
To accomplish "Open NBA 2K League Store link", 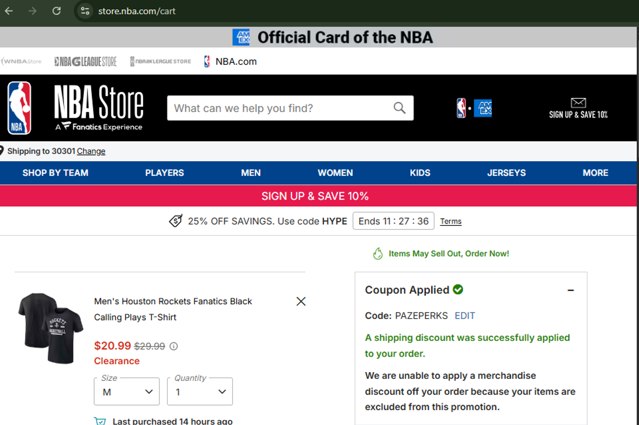I will pos(160,62).
